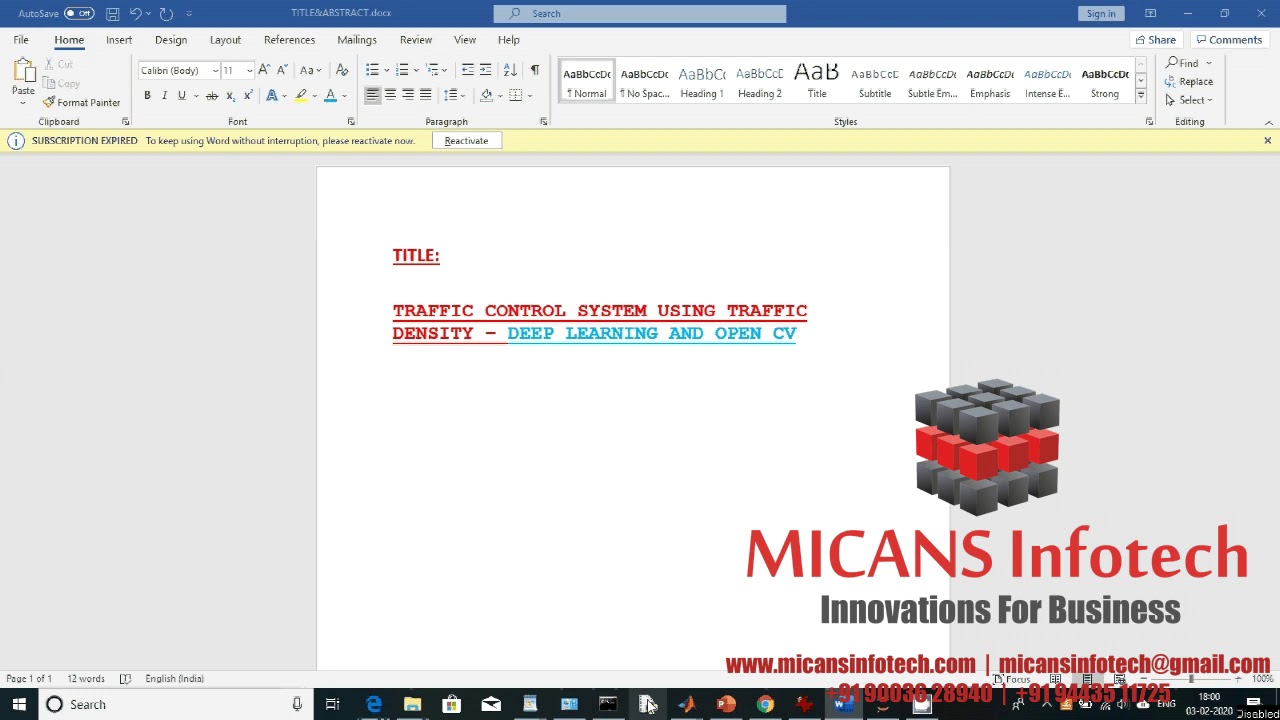Apply the Heading 1 style
This screenshot has height=720, width=1280.
click(x=702, y=83)
